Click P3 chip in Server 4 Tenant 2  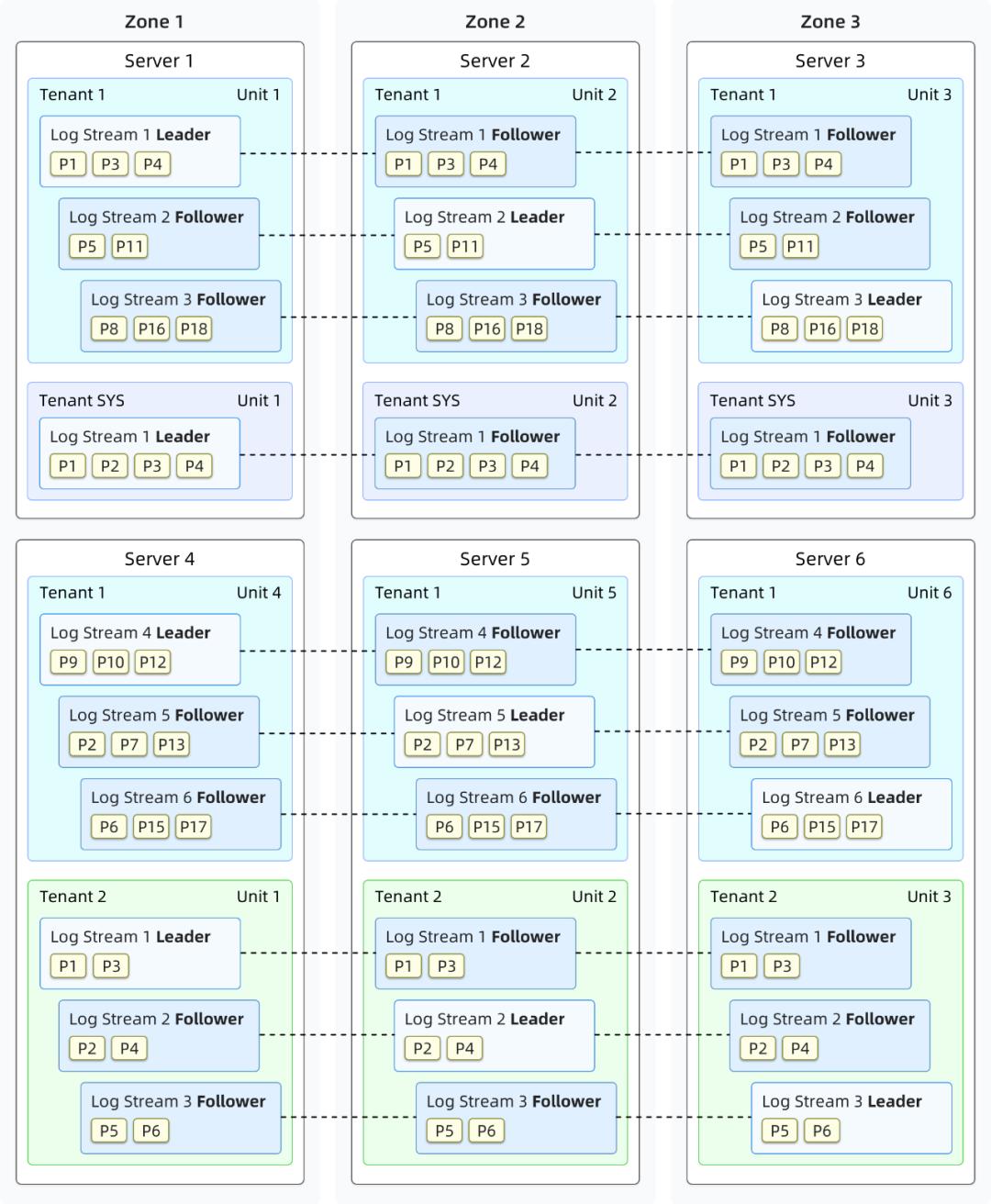[111, 965]
